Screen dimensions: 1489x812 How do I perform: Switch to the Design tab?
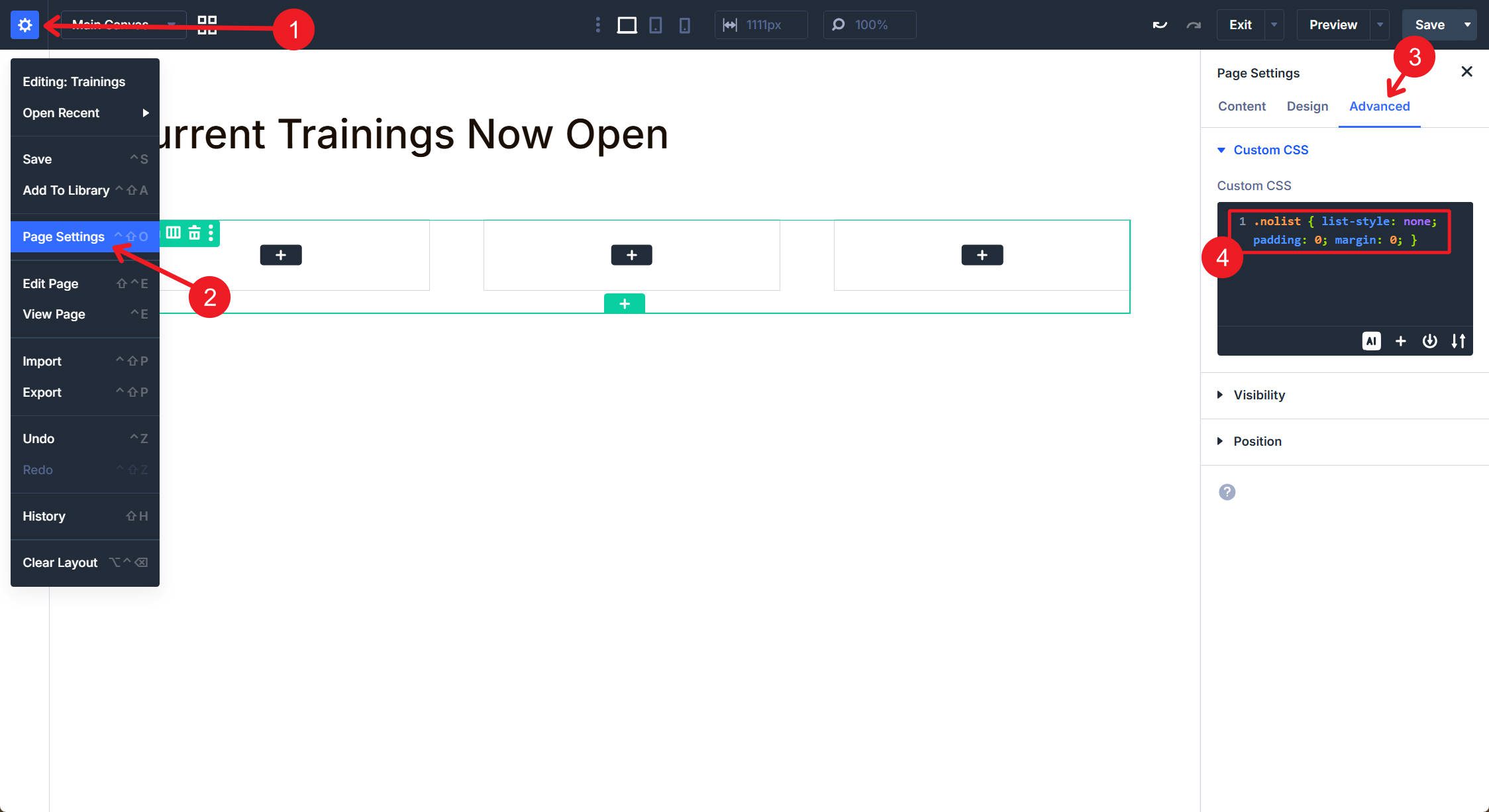coord(1307,106)
